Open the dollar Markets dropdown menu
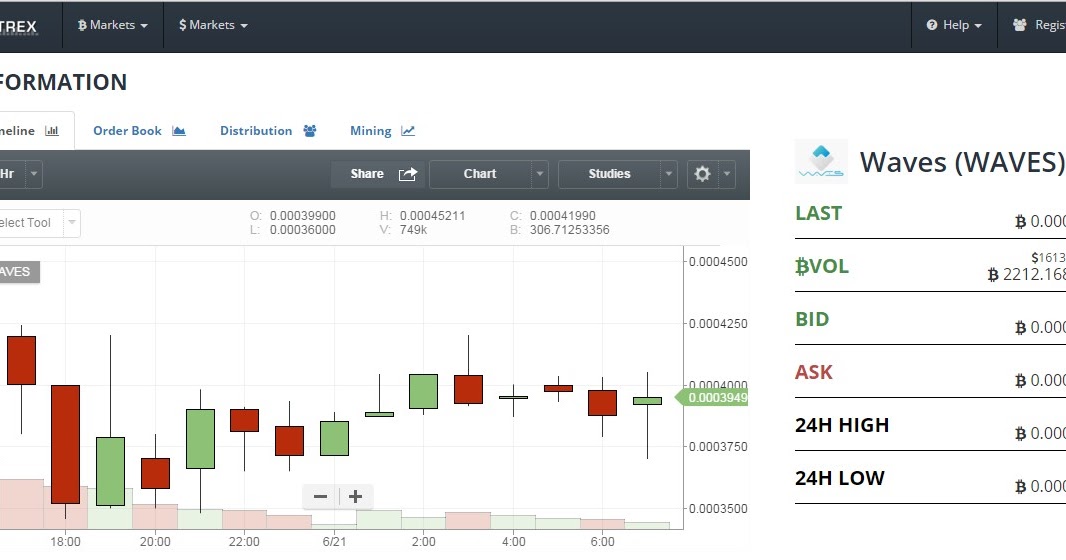This screenshot has width=1066, height=560. tap(213, 25)
